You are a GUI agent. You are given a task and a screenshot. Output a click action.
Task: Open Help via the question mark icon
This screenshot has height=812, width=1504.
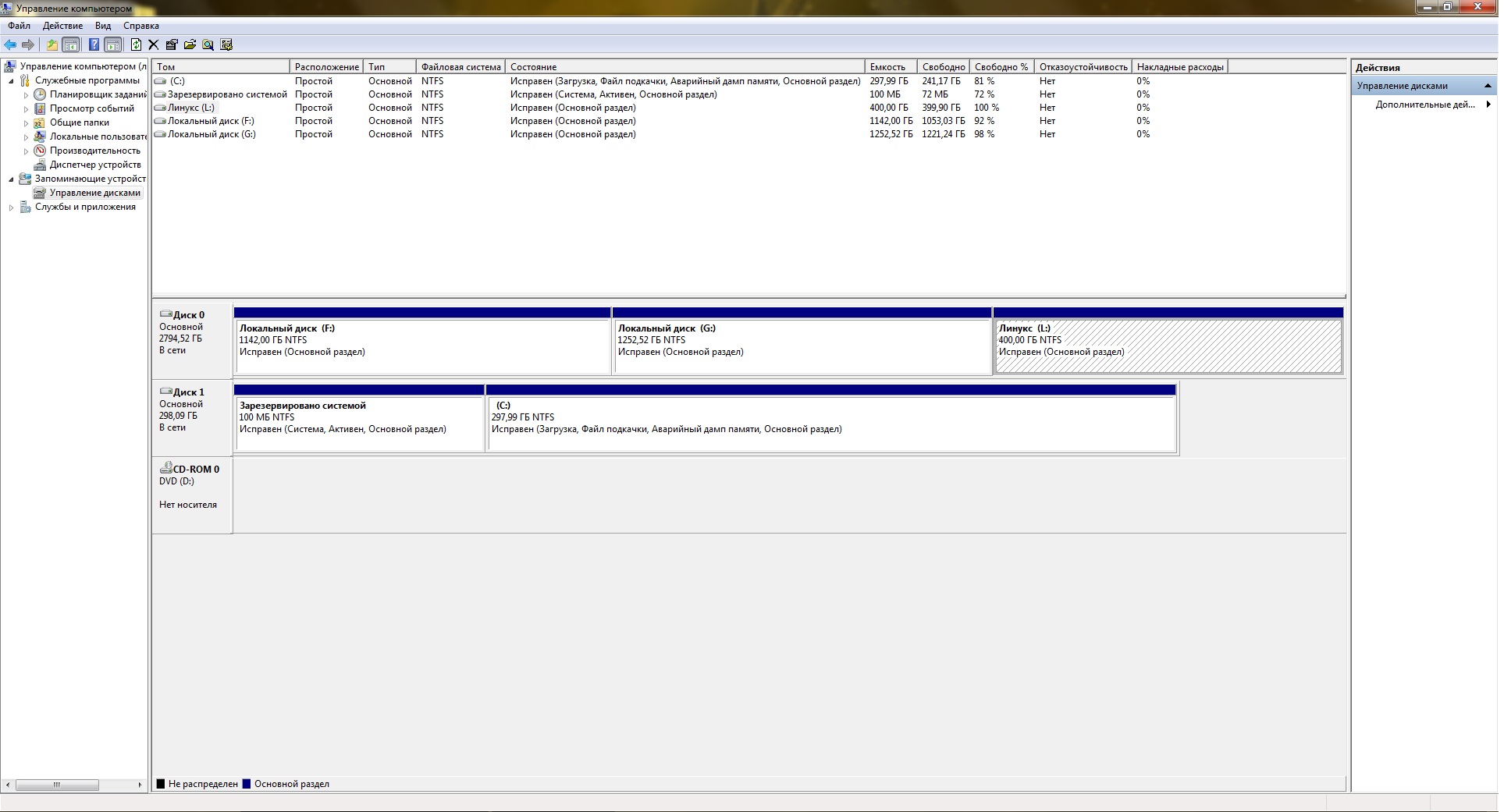[x=94, y=45]
